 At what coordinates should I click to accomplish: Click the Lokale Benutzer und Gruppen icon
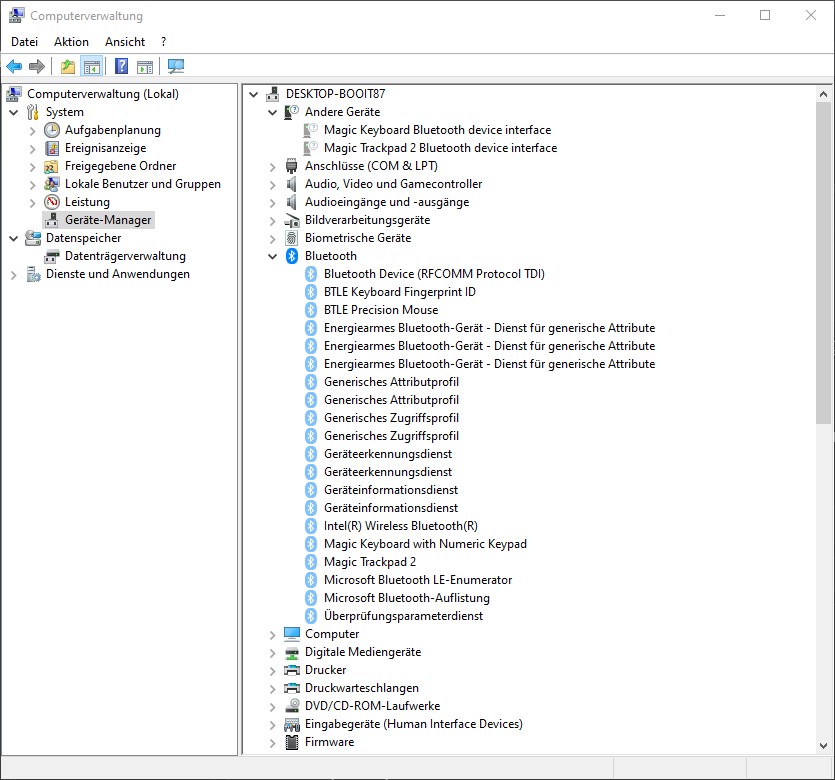click(52, 184)
